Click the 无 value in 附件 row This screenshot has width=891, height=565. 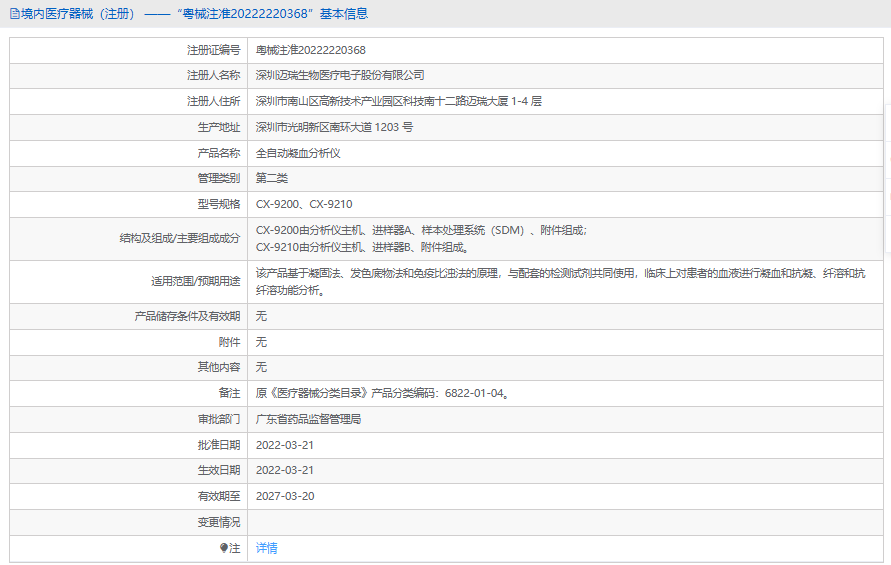point(261,342)
